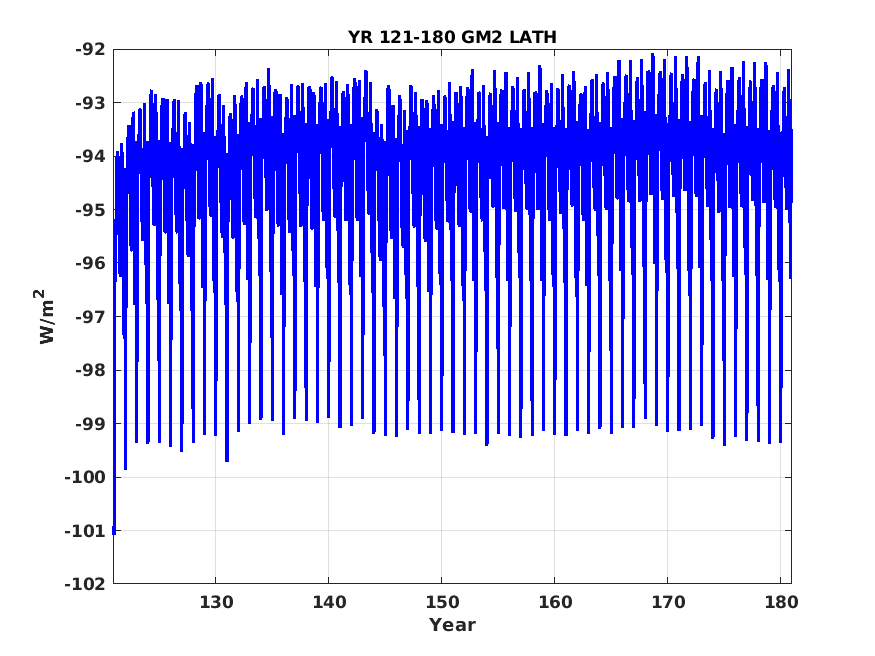Click the y-axis tick label '-96'
This screenshot has width=875, height=656.
tap(90, 263)
